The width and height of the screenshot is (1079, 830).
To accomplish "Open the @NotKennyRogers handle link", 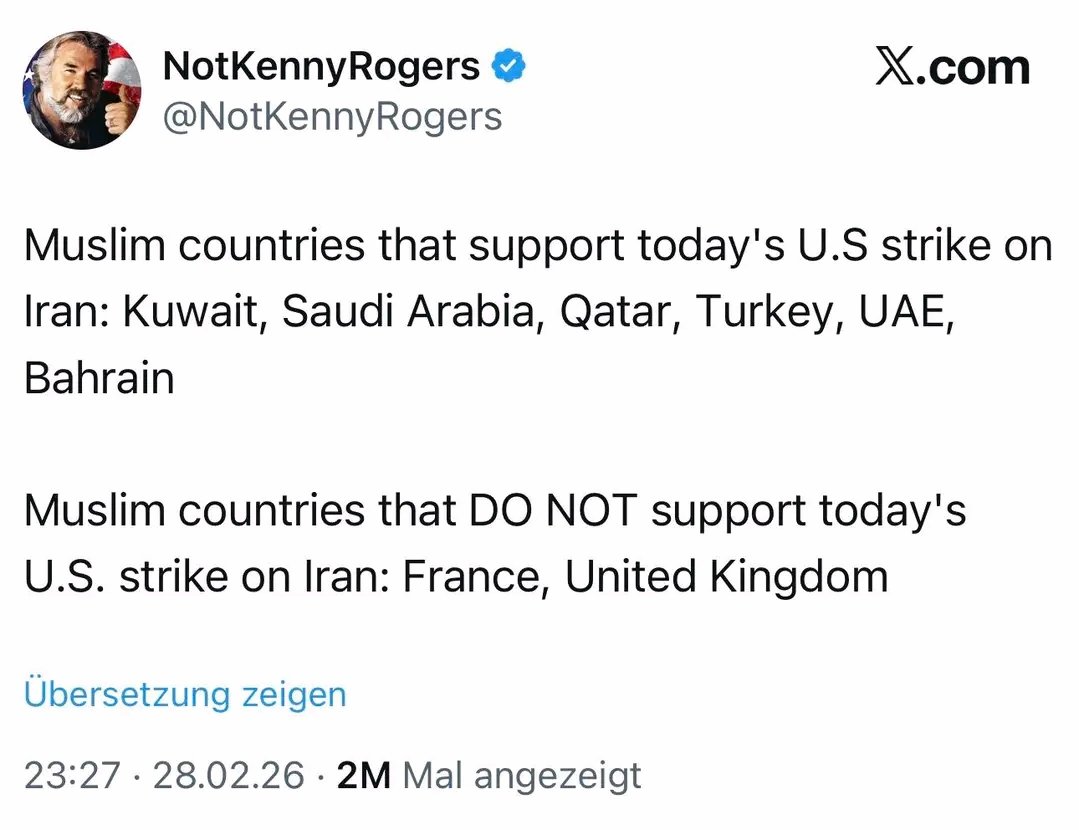I will click(332, 117).
